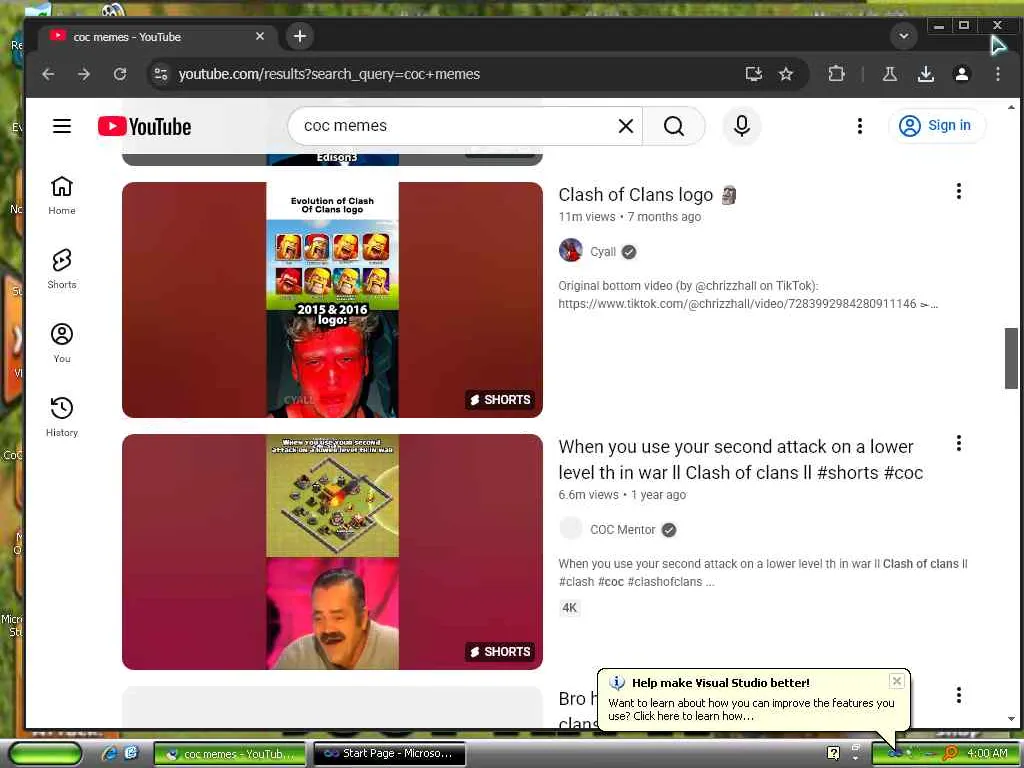Open options for the second attack war video
Image resolution: width=1024 pixels, height=768 pixels.
pyautogui.click(x=958, y=443)
